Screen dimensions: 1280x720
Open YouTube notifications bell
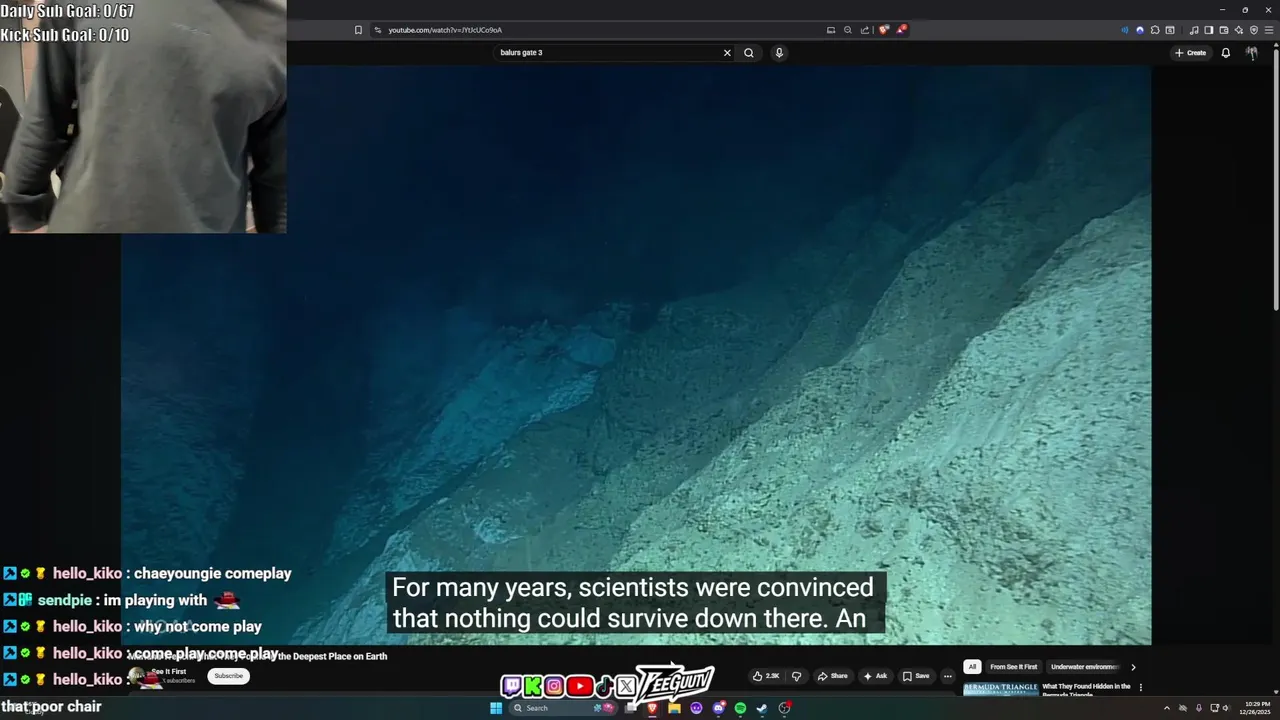(1226, 53)
